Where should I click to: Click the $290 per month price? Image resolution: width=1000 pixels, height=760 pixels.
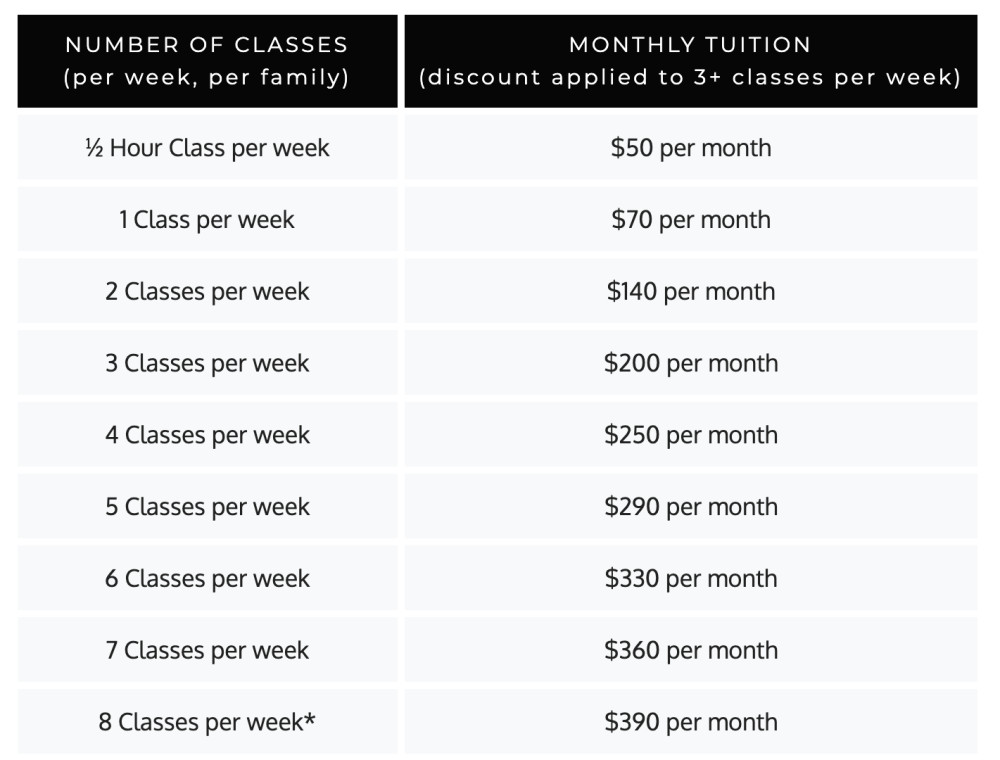[691, 506]
